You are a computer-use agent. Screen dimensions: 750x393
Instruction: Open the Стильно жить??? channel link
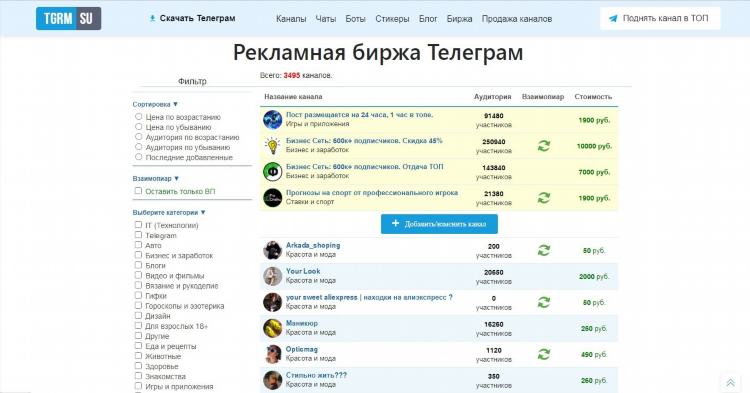316,375
